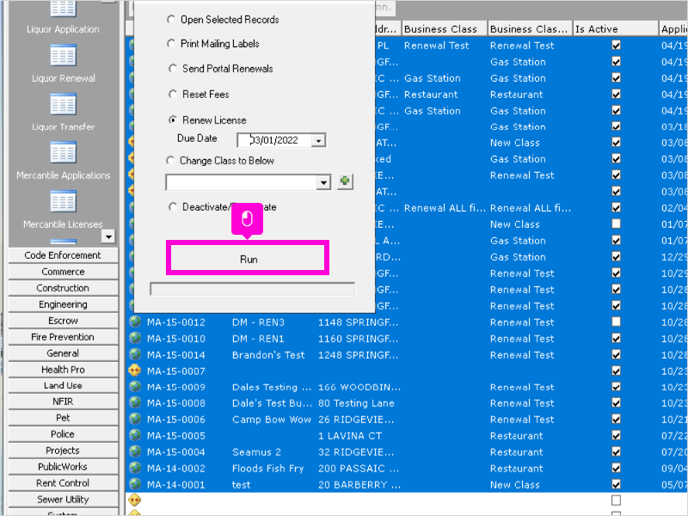Viewport: 688px width, 516px height.
Task: Open the Pet module group
Action: pyautogui.click(x=63, y=418)
